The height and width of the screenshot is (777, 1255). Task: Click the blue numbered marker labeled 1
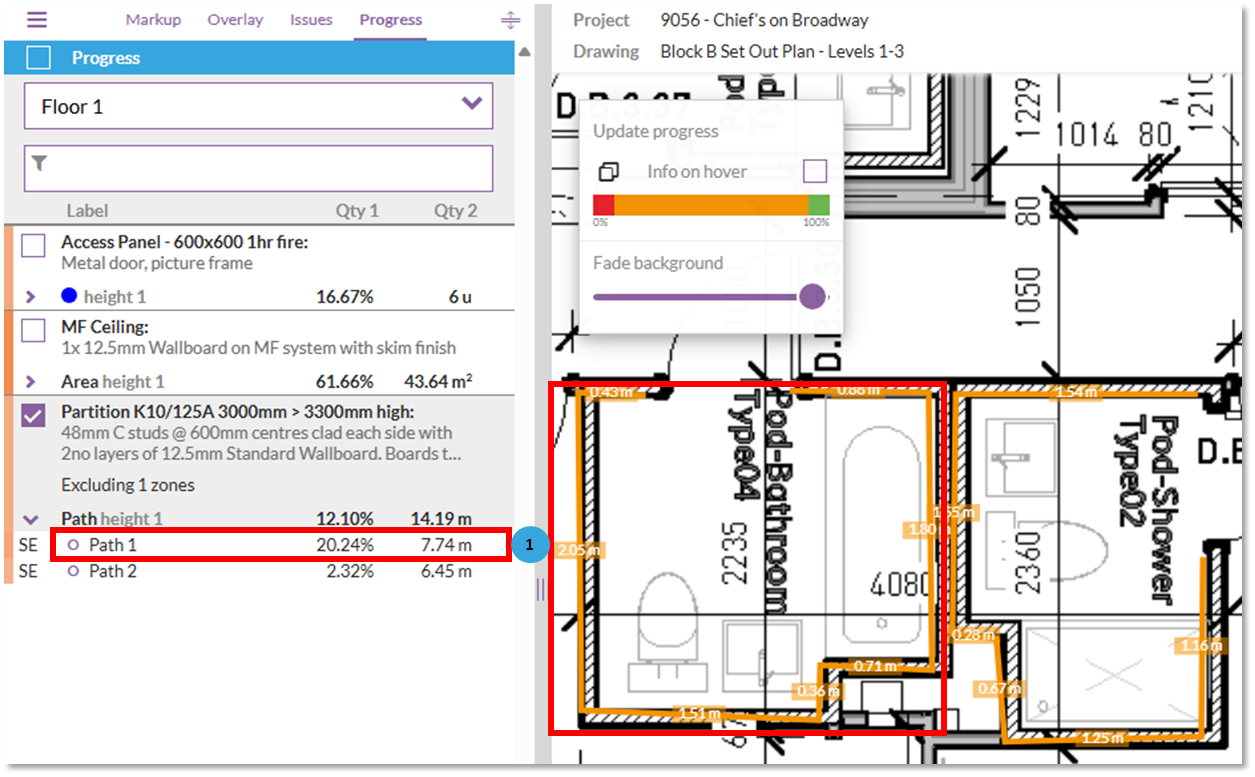[x=531, y=545]
